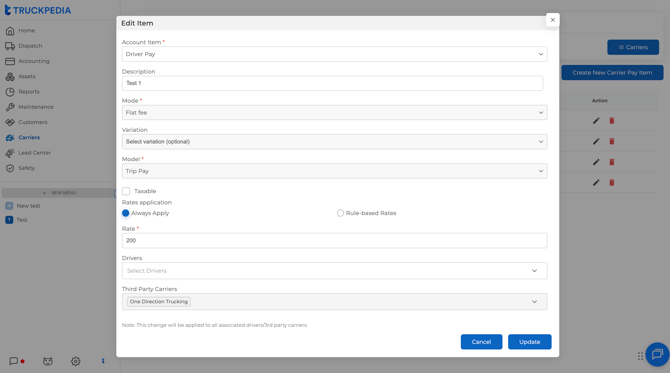
Task: Open the New test custom menu
Action: (28, 206)
